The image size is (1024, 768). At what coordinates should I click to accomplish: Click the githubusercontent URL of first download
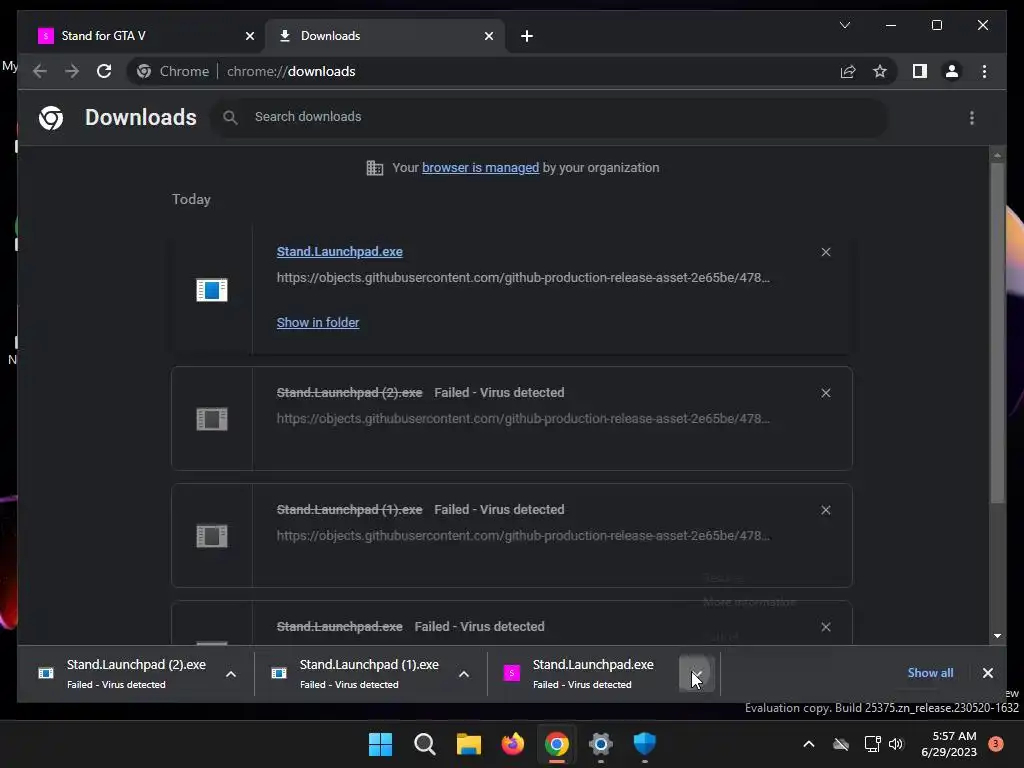coord(522,278)
